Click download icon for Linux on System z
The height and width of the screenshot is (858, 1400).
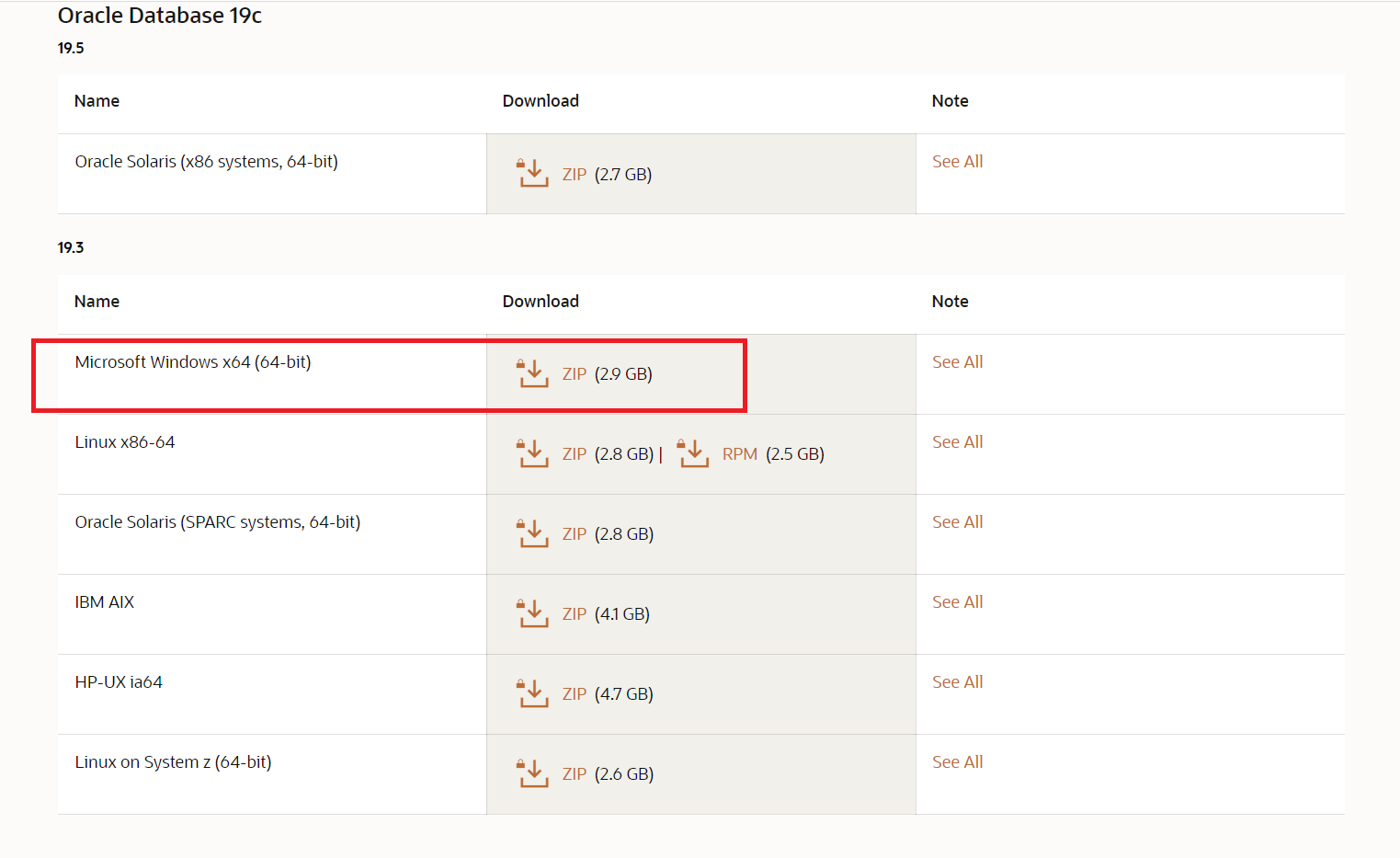click(x=533, y=772)
